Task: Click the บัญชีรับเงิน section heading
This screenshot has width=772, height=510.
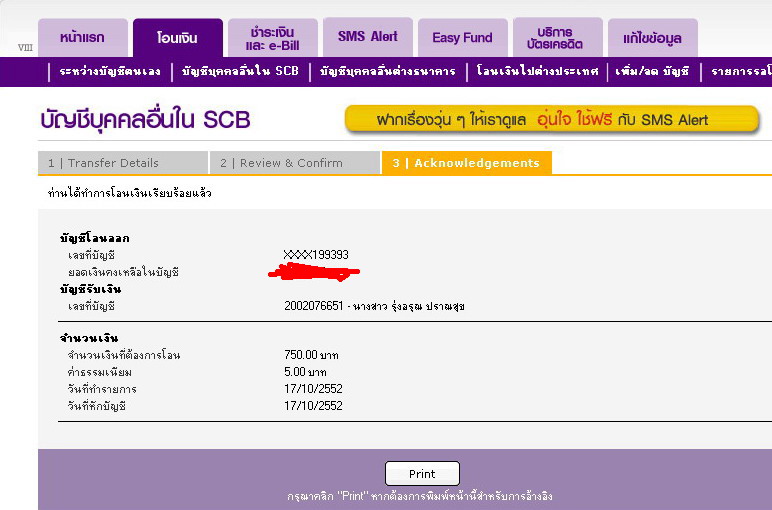Action: click(91, 289)
